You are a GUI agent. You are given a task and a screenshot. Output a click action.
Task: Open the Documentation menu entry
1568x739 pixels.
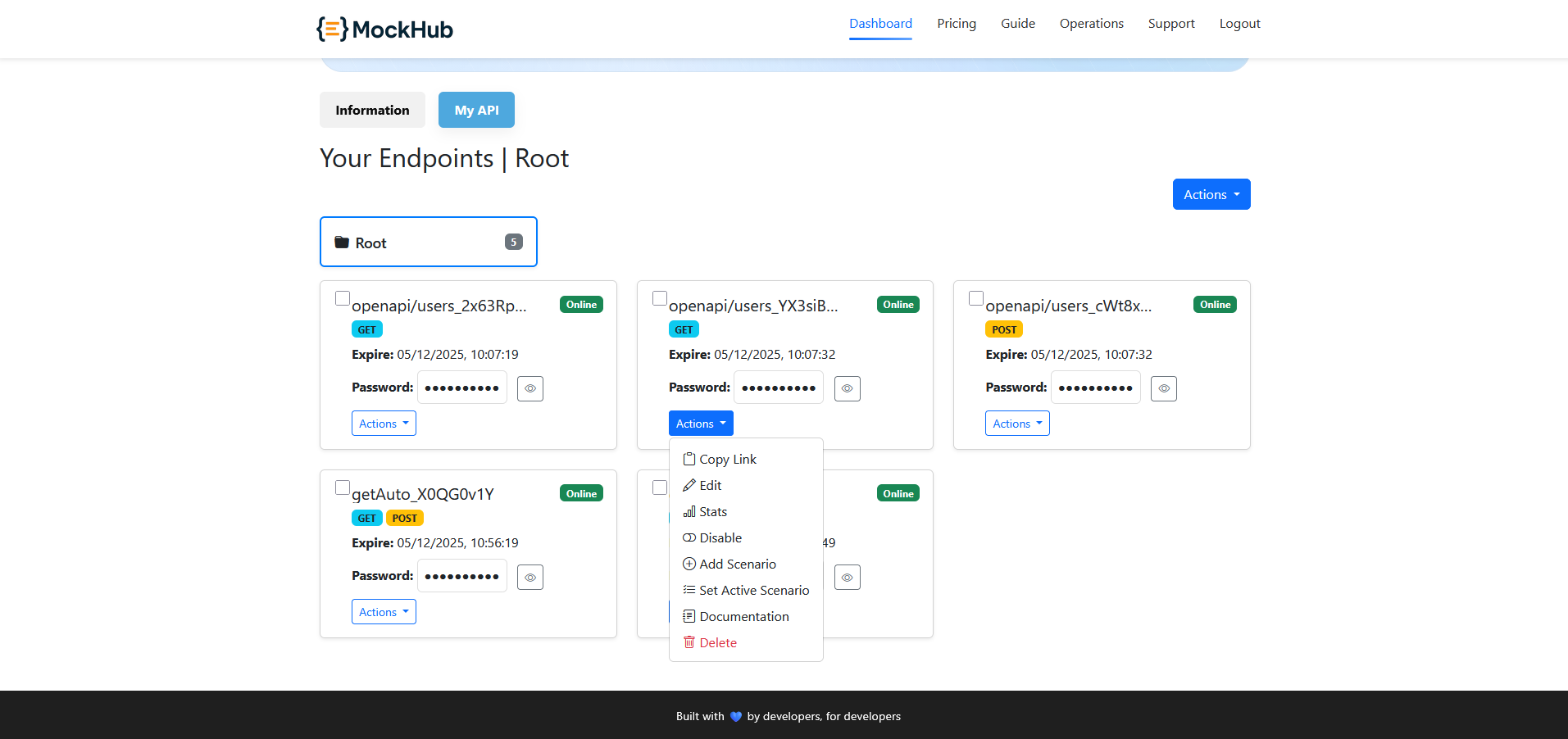(744, 616)
